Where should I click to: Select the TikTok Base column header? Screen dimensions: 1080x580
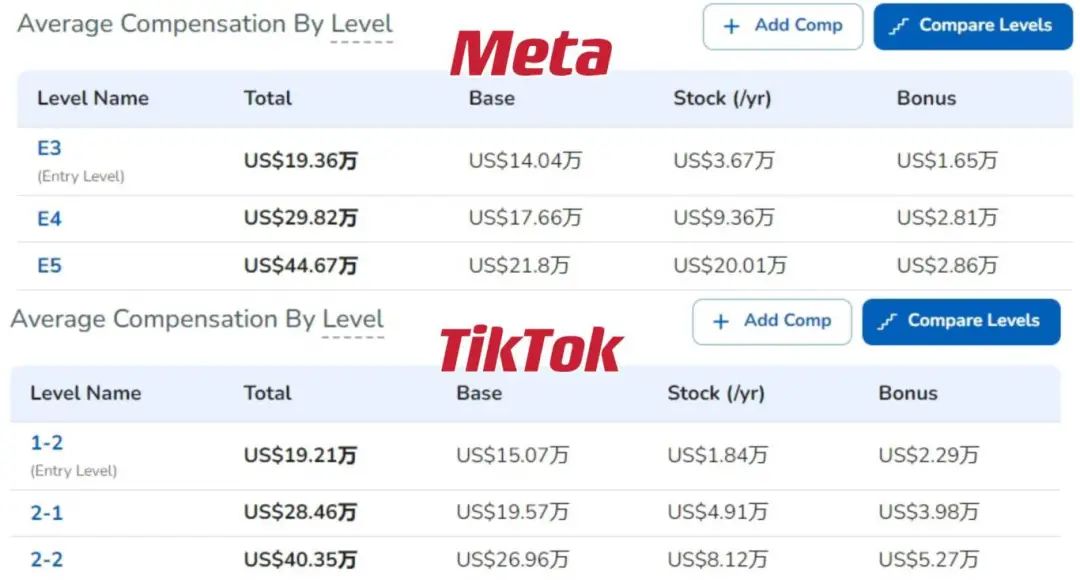point(479,393)
